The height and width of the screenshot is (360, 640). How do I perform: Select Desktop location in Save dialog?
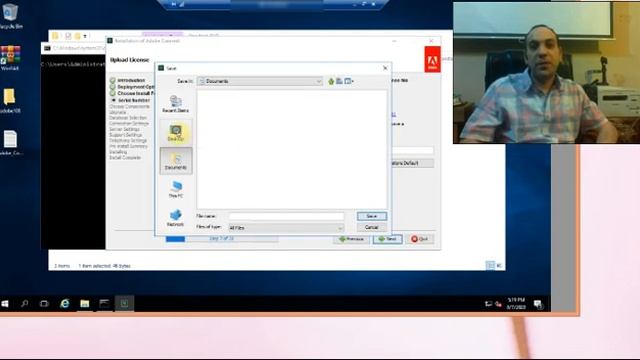tap(176, 133)
